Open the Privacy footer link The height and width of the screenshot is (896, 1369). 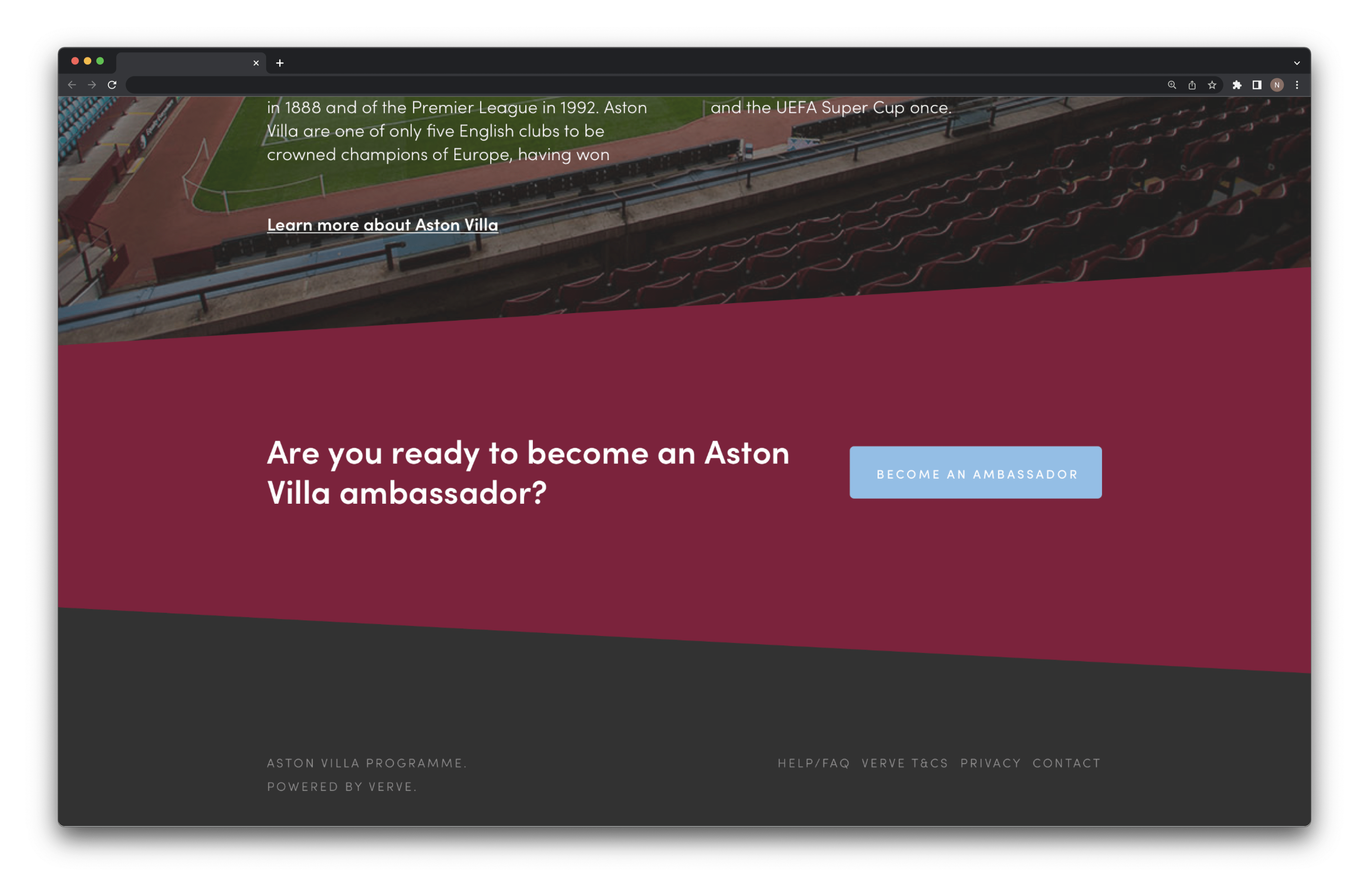(x=991, y=763)
